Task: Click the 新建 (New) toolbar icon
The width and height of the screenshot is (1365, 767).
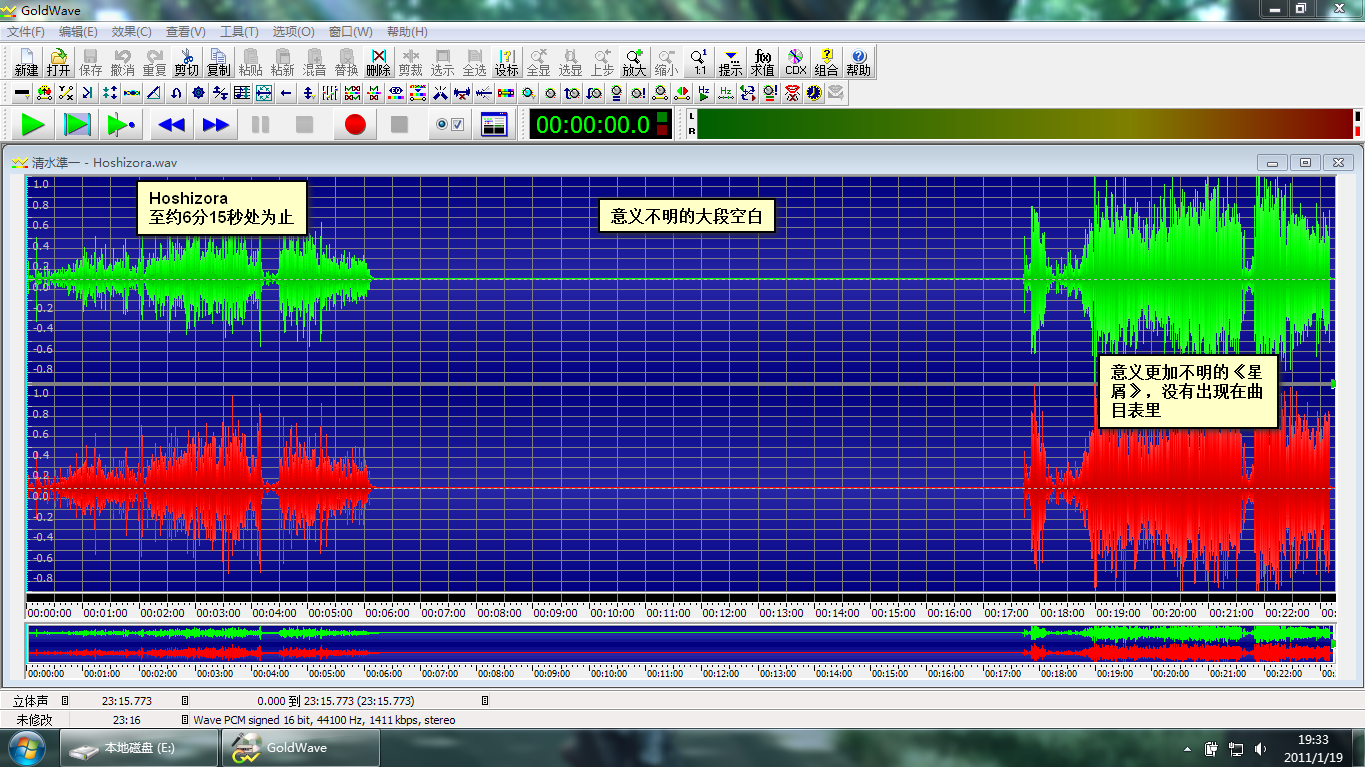Action: tap(26, 62)
